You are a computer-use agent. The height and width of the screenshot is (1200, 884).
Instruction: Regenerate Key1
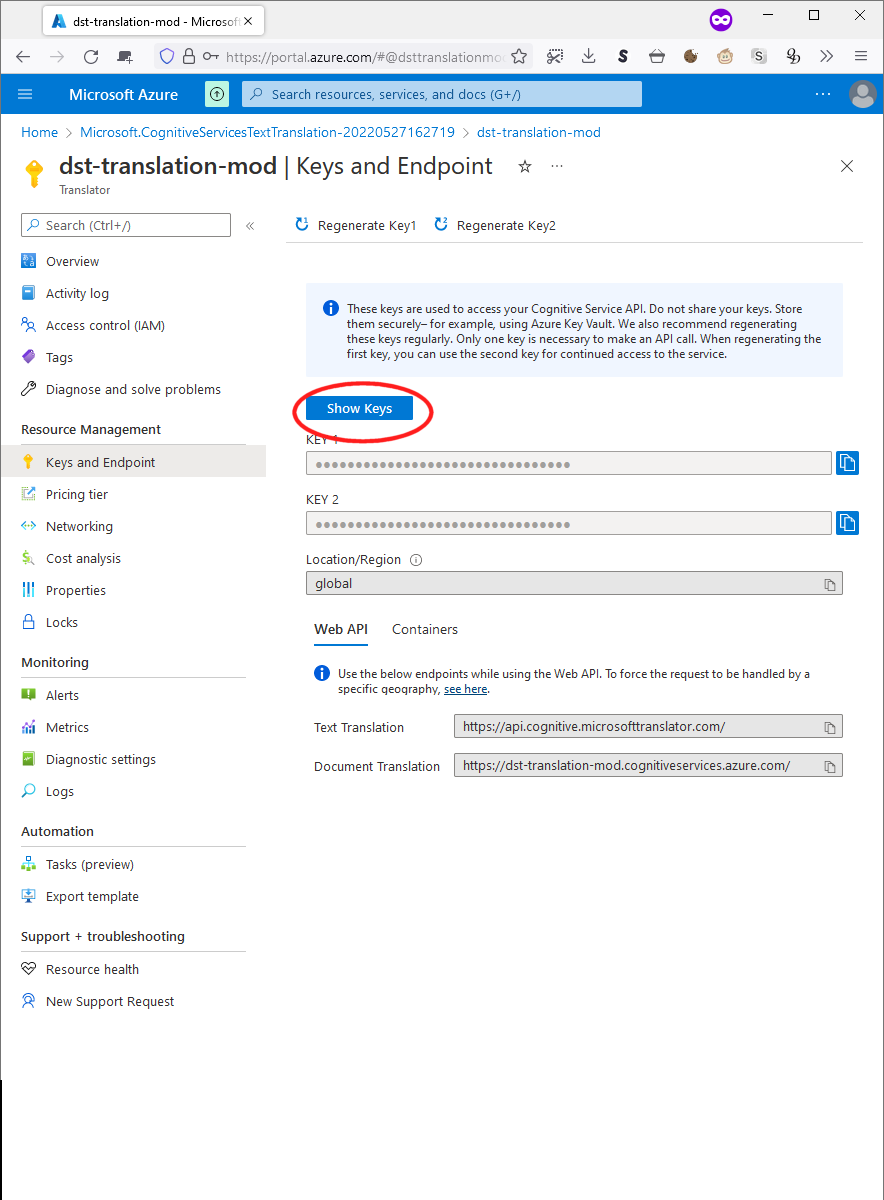(x=356, y=226)
